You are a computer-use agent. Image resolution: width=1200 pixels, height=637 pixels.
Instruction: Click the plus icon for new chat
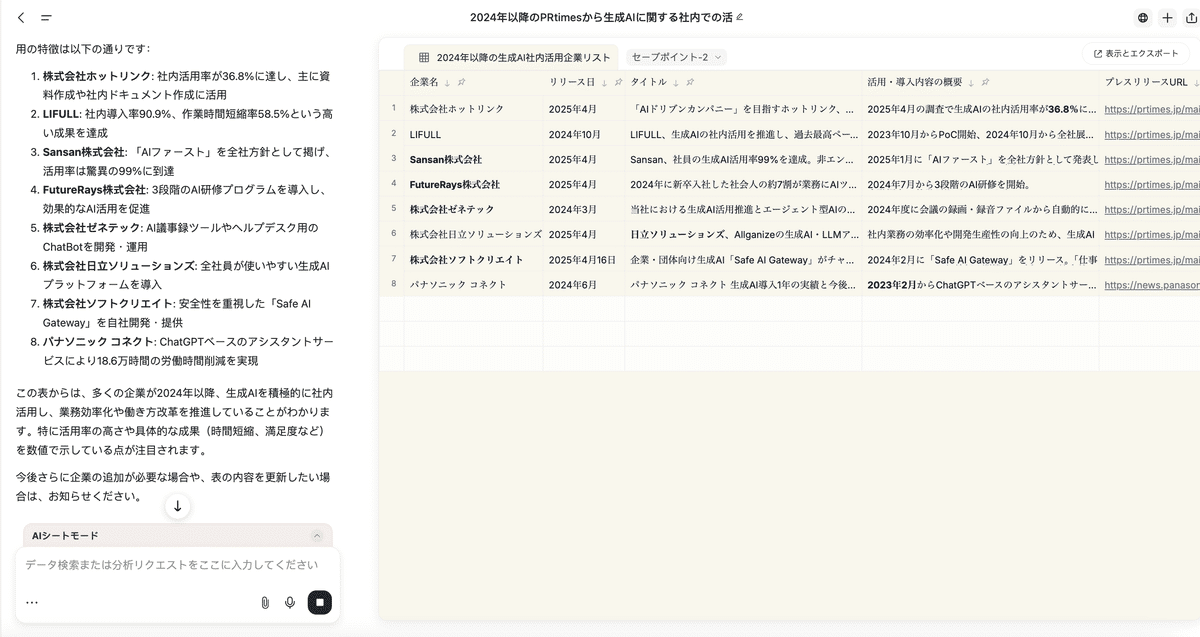click(x=1166, y=18)
